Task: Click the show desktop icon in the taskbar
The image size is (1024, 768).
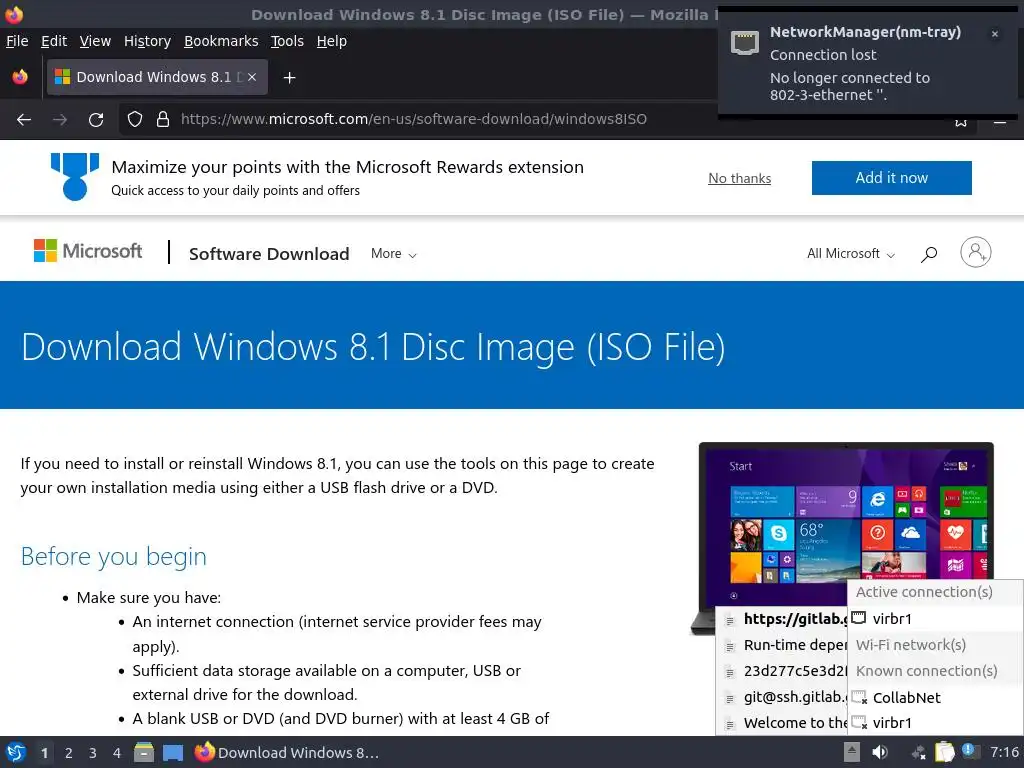Action: (x=172, y=752)
